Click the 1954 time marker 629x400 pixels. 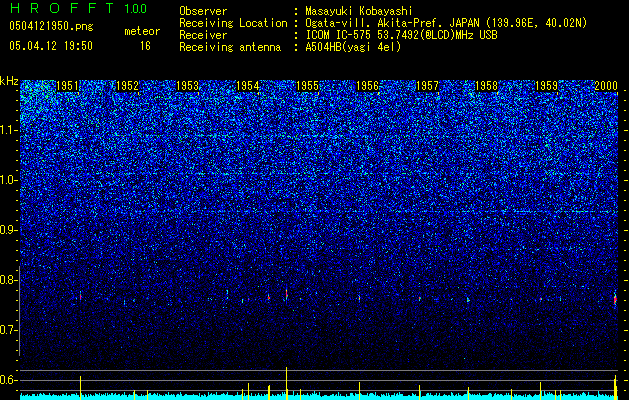(x=248, y=86)
